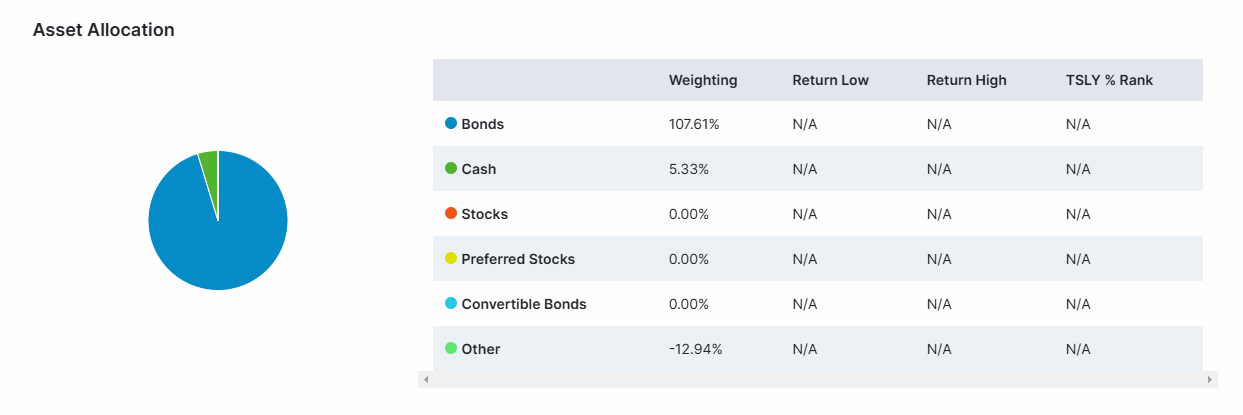
Task: Click the yellow Preferred Stocks legend dot
Action: click(x=451, y=259)
